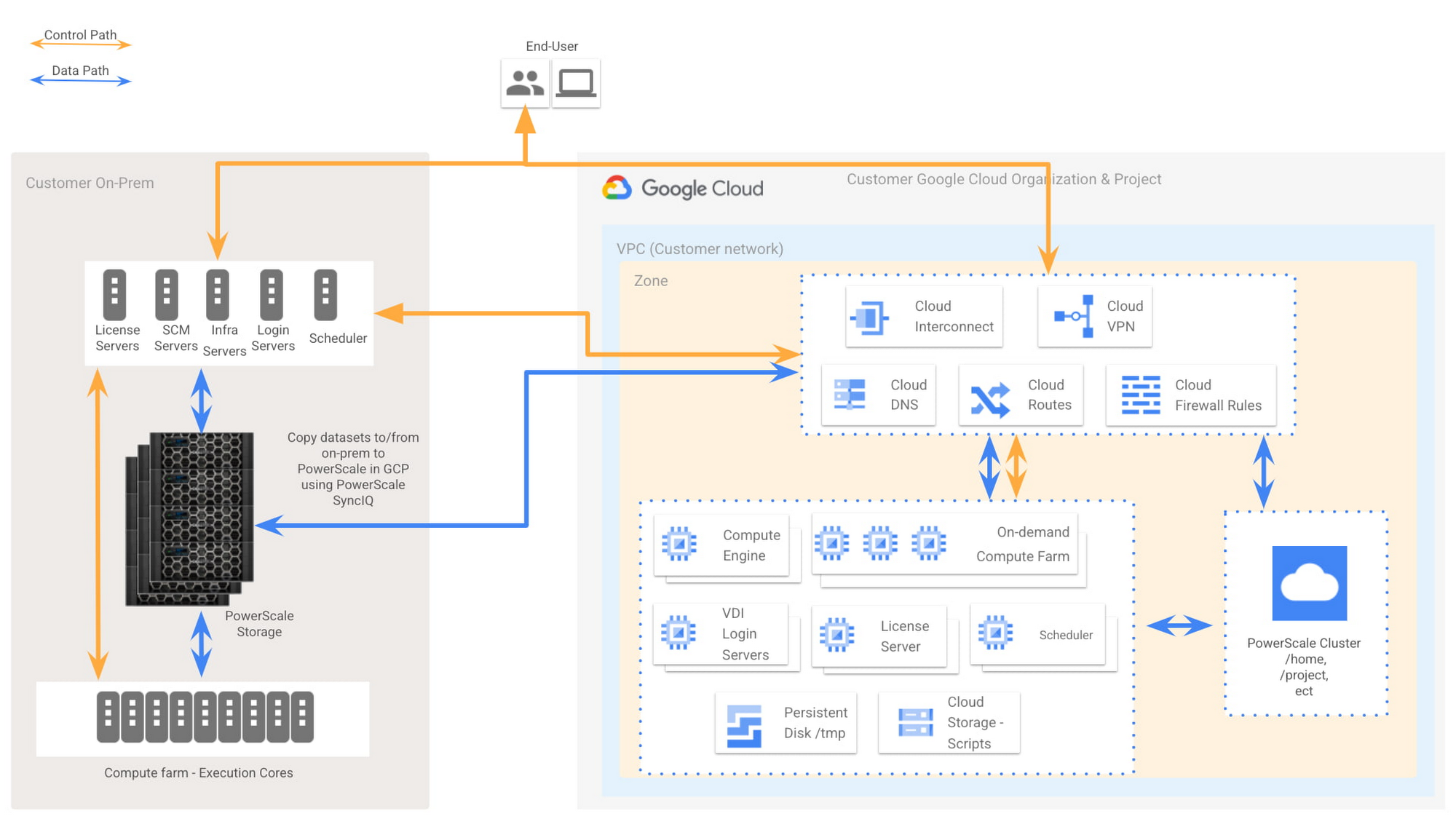Viewport: 1456px width, 819px height.
Task: Click the Cloud Firewall Rules icon
Action: tap(1152, 394)
